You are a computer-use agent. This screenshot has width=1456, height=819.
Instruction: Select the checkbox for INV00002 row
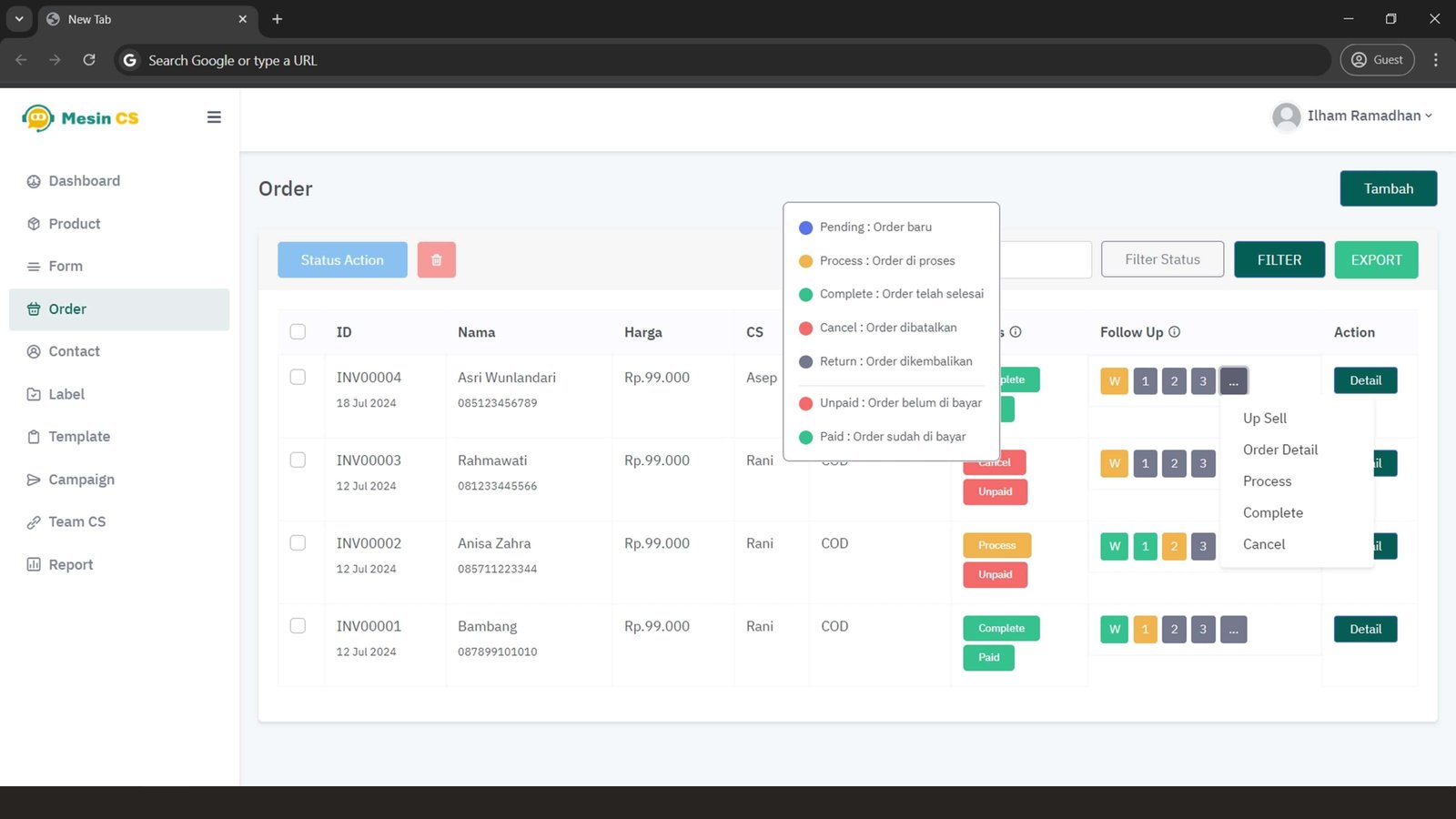(298, 543)
